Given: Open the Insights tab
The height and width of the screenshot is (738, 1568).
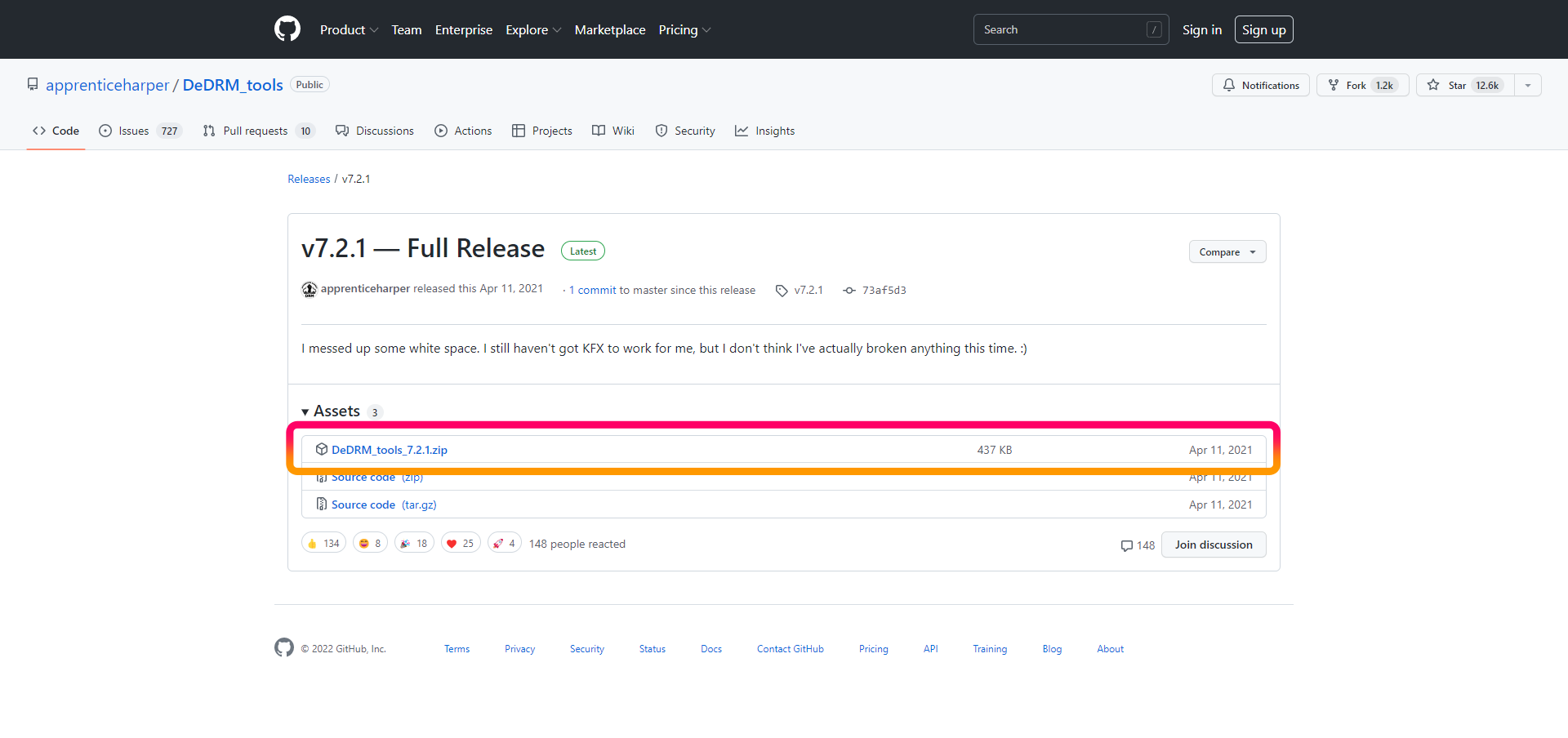Looking at the screenshot, I should coord(765,131).
